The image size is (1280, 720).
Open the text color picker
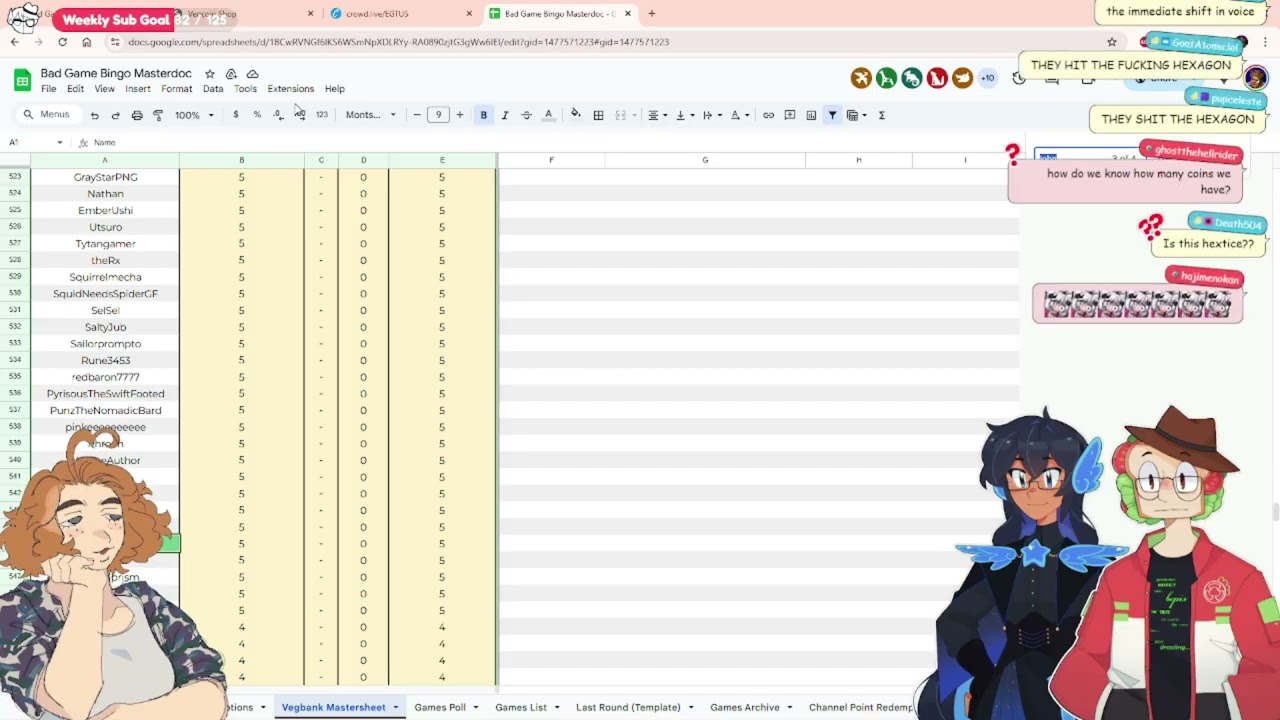tap(548, 115)
